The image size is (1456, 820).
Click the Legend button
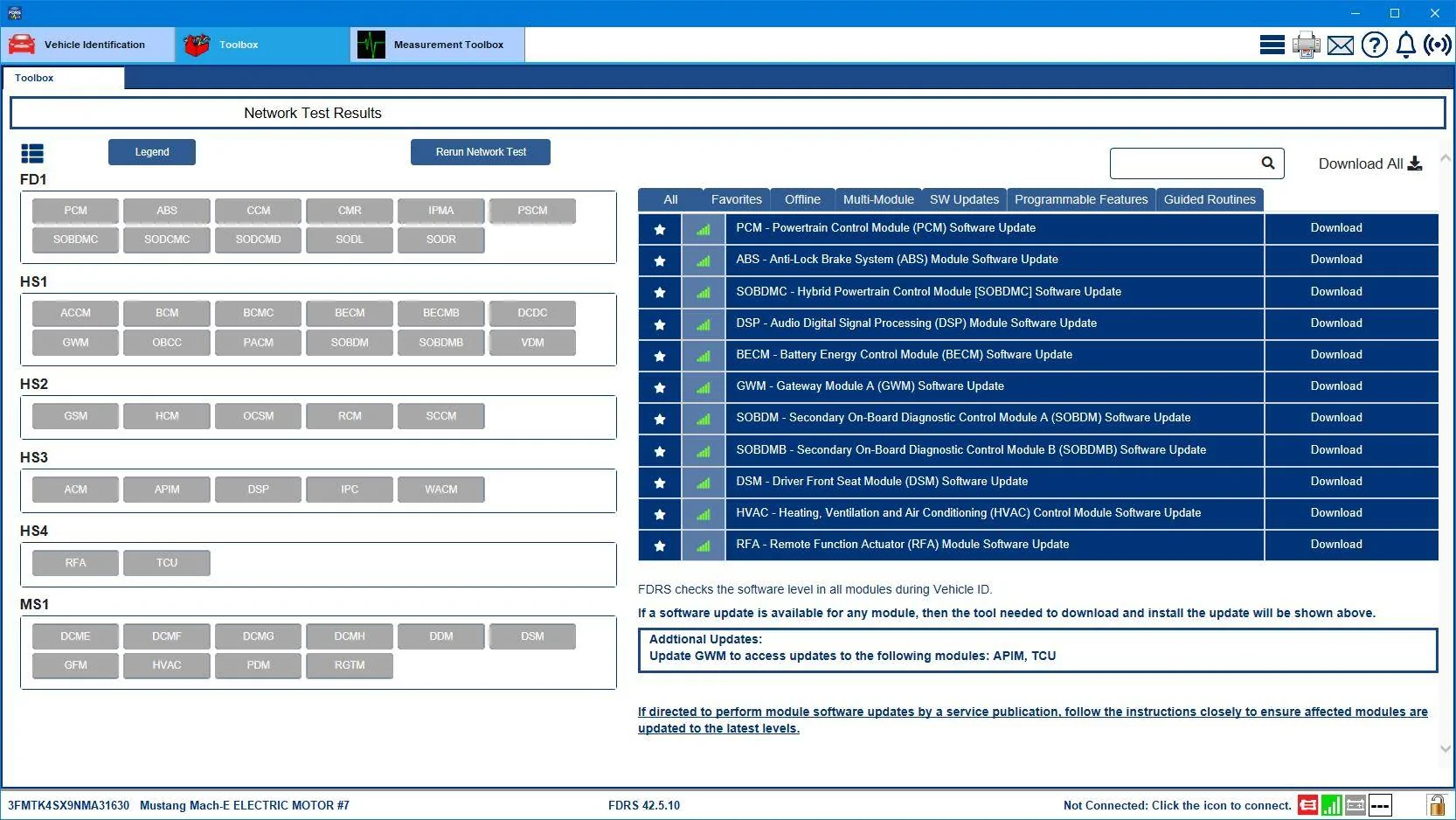152,152
